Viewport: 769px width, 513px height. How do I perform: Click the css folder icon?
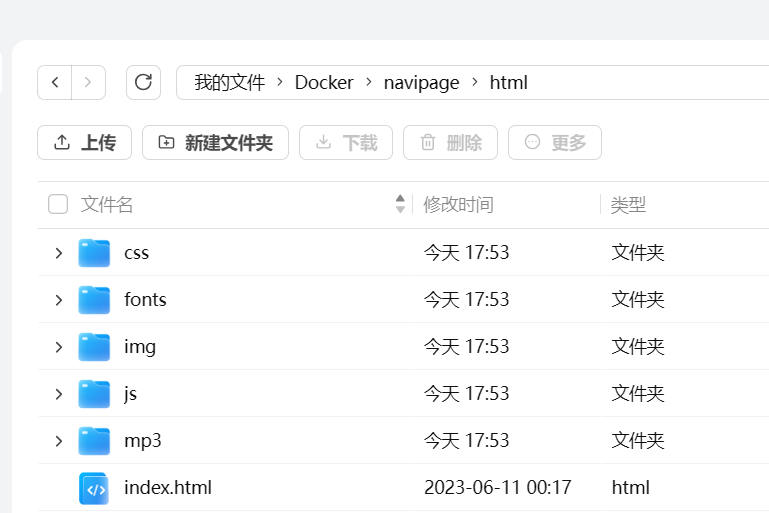click(94, 253)
